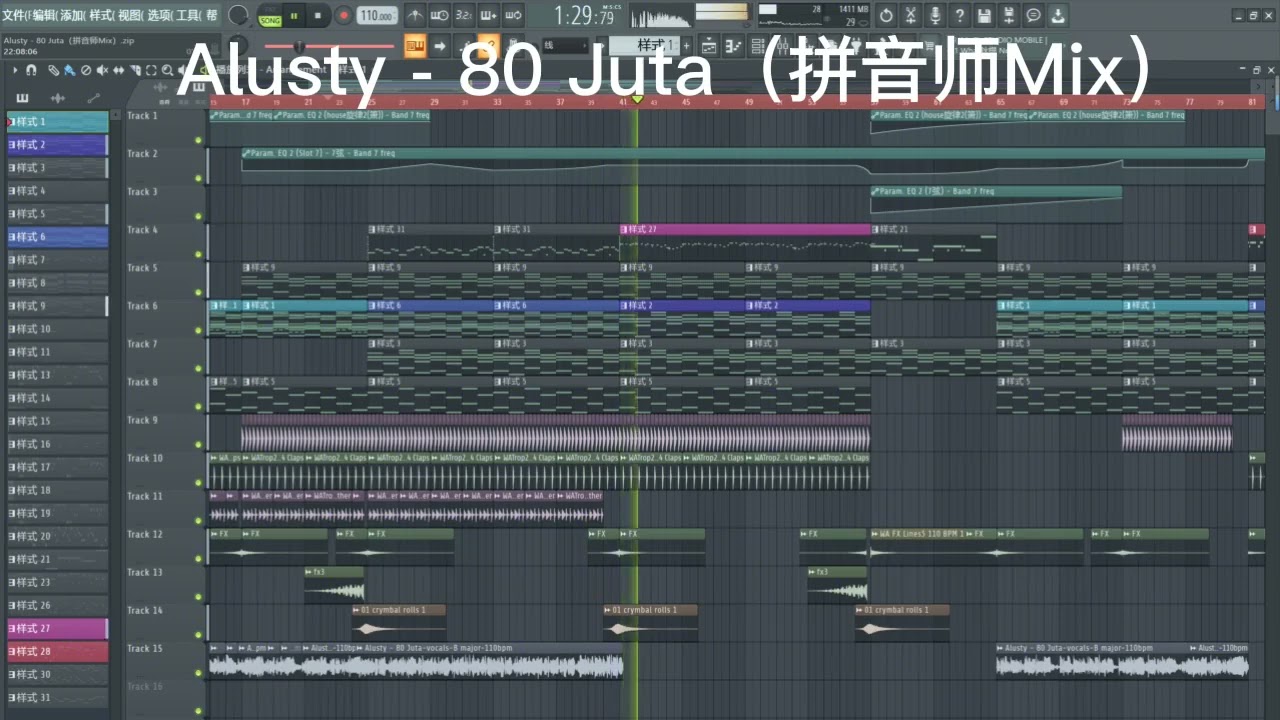
Task: Open the chat bubble icon
Action: pos(1033,16)
